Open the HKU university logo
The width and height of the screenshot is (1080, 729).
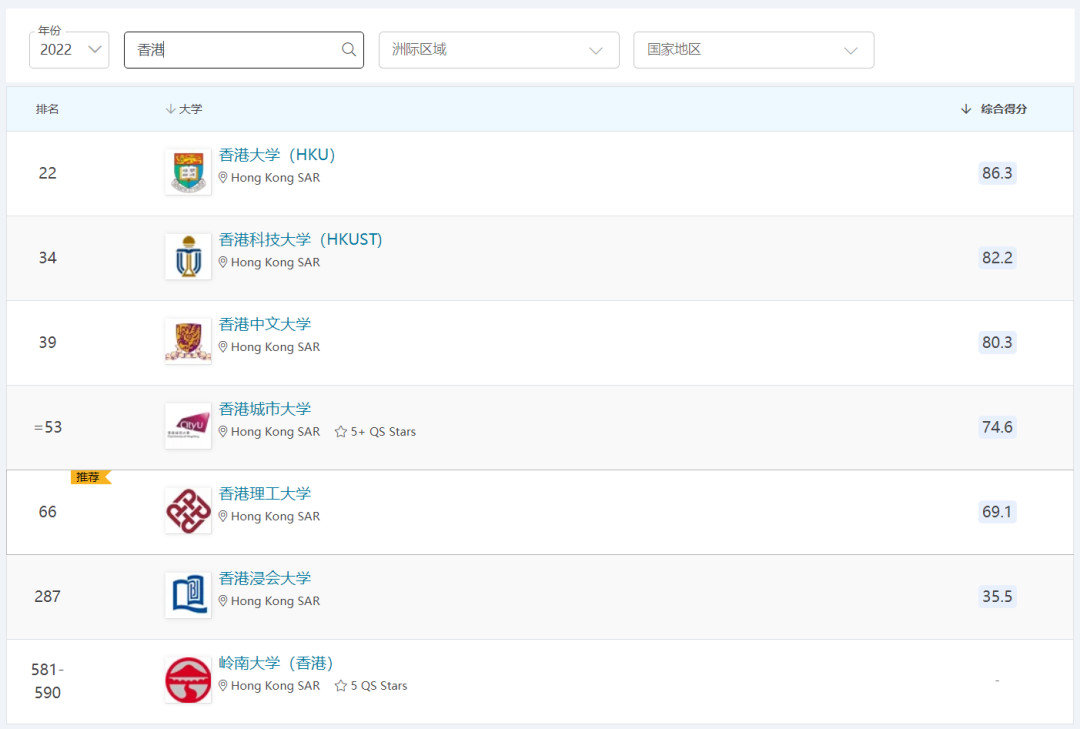click(x=188, y=172)
